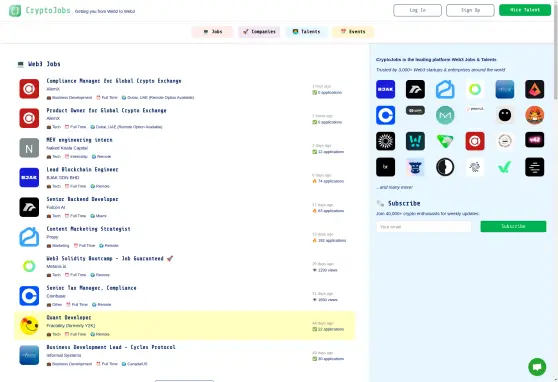Viewport: 558px width, 382px height.
Task: Click the Sign Up button
Action: point(470,10)
